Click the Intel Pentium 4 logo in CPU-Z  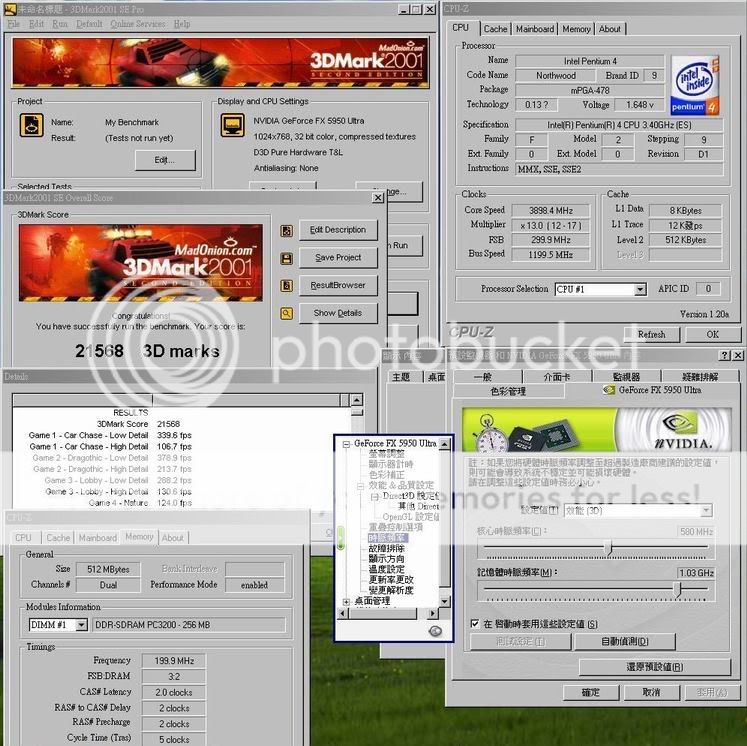click(x=695, y=85)
